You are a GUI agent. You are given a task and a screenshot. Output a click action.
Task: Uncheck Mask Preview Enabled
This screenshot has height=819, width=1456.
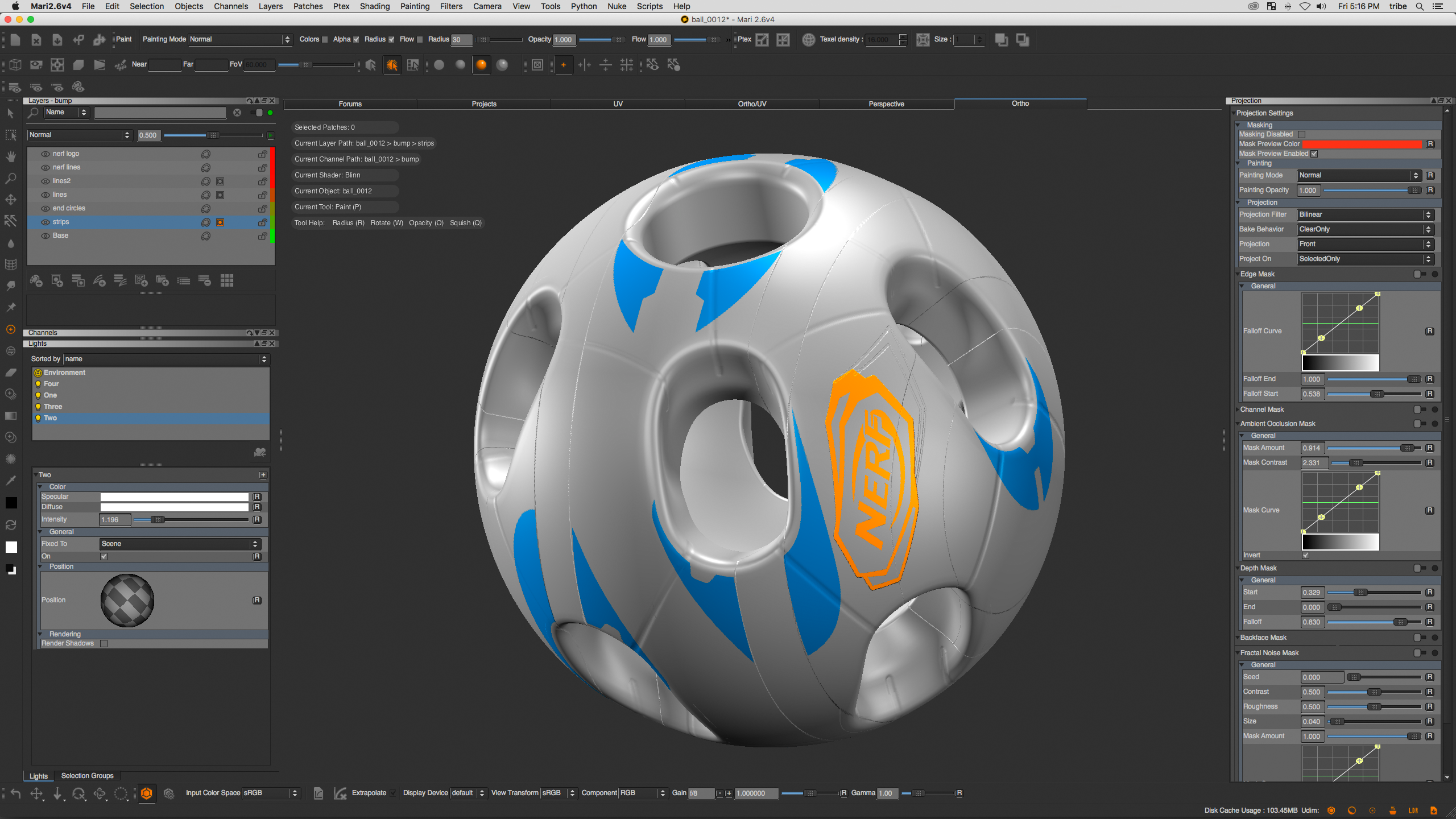[x=1314, y=154]
